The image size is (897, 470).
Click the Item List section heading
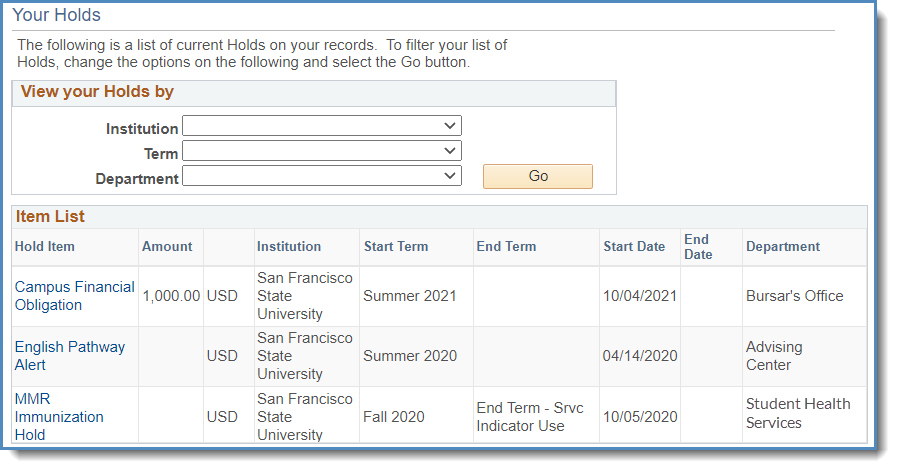pyautogui.click(x=50, y=217)
